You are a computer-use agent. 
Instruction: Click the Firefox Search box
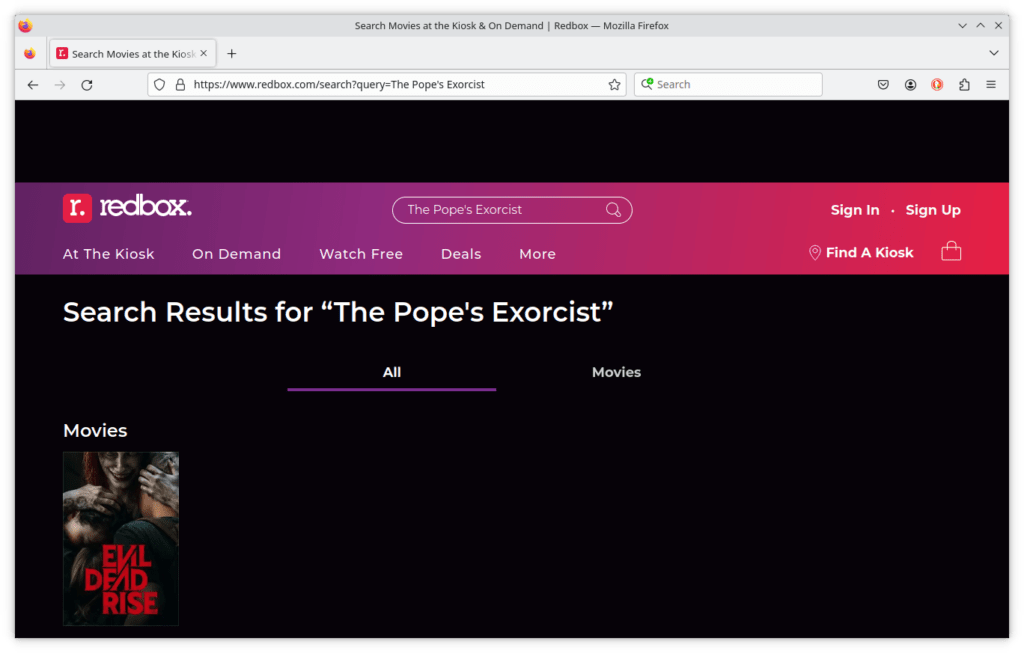[x=728, y=84]
